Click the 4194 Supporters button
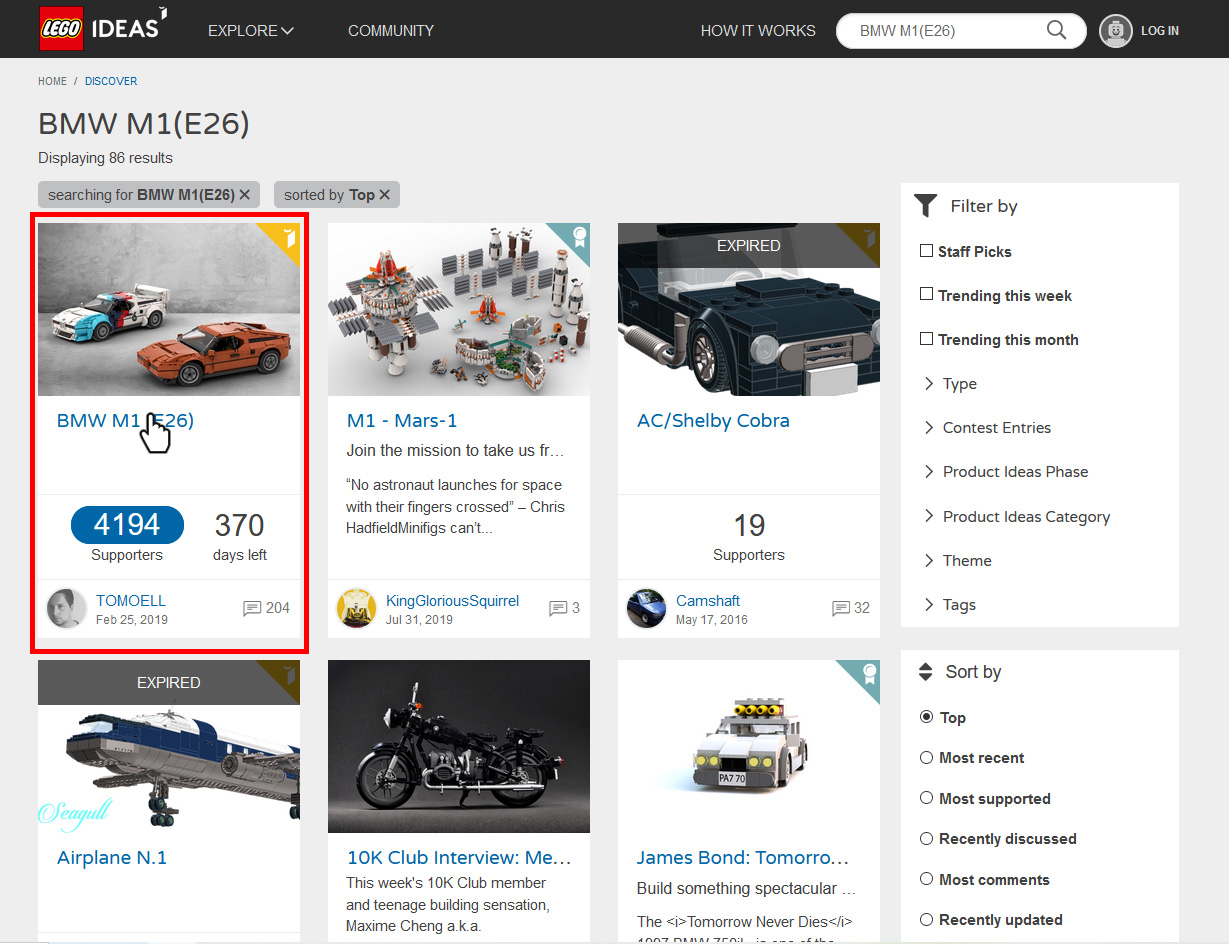 click(127, 525)
